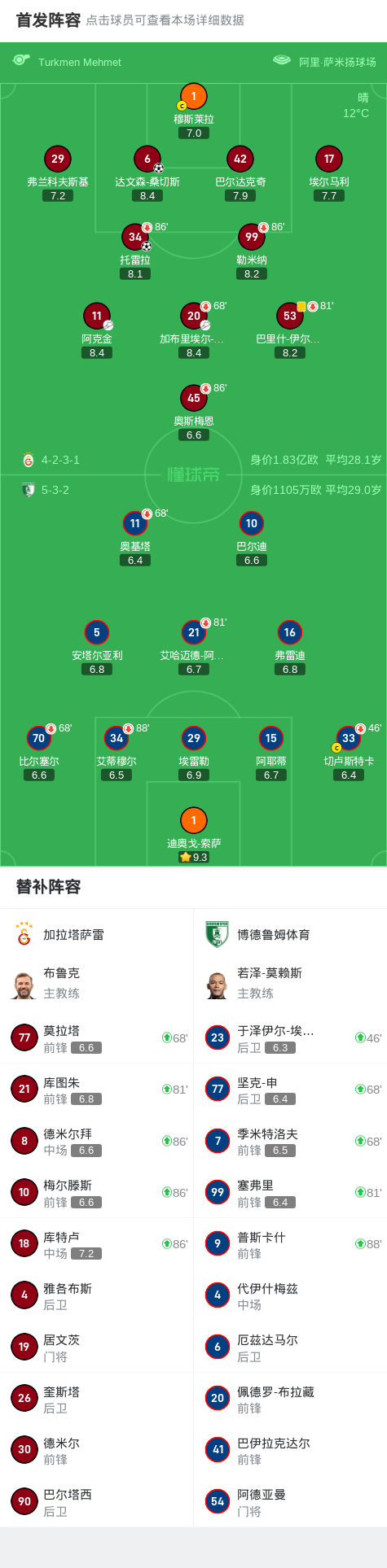Open substitute 普斯卡什 number 9 entry
The width and height of the screenshot is (387, 1568).
290,1244
